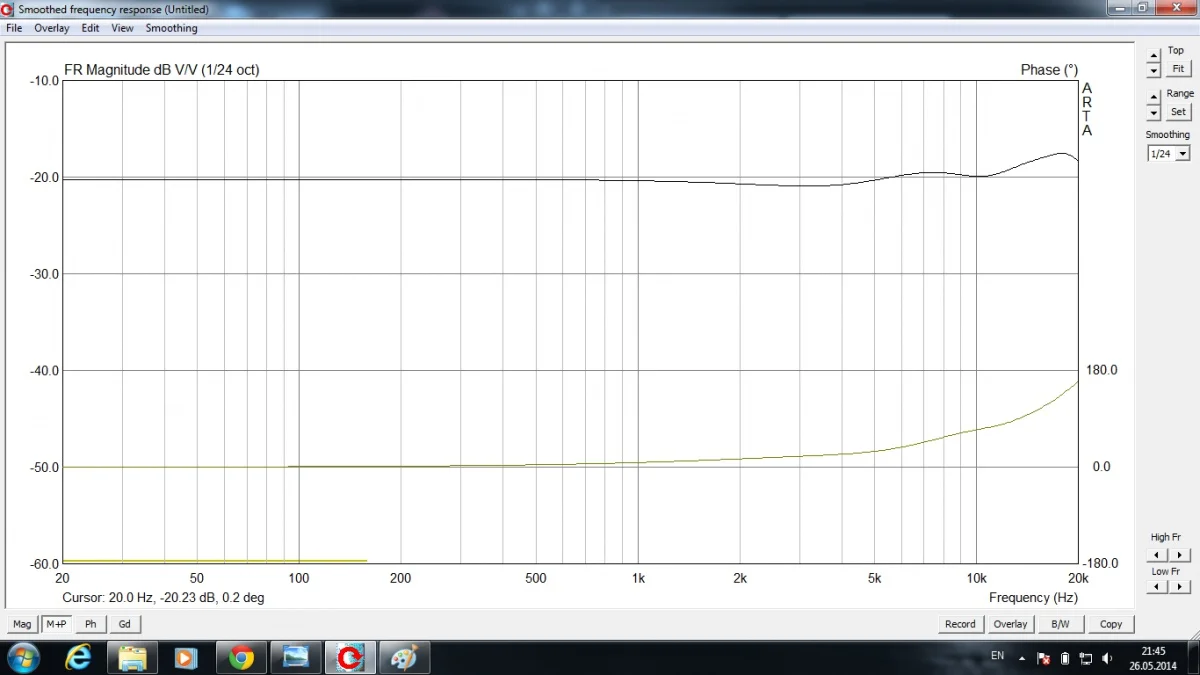Click the FR Magnitude dB V/V title
This screenshot has width=1200, height=675.
tap(161, 70)
